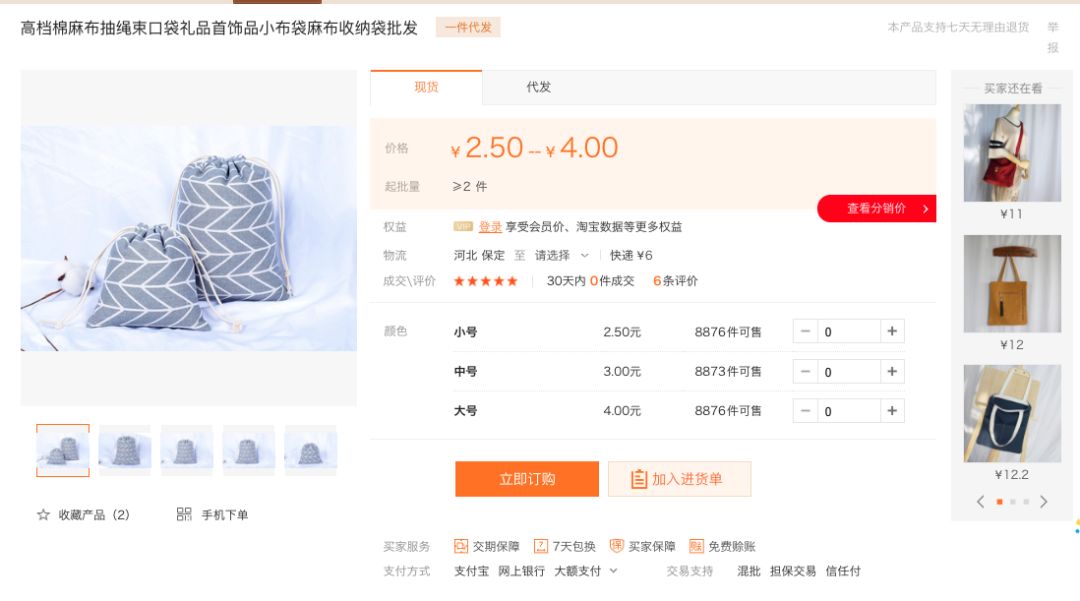Decrease quantity for 中号 size
Screen dimensions: 1080x601
pos(805,372)
